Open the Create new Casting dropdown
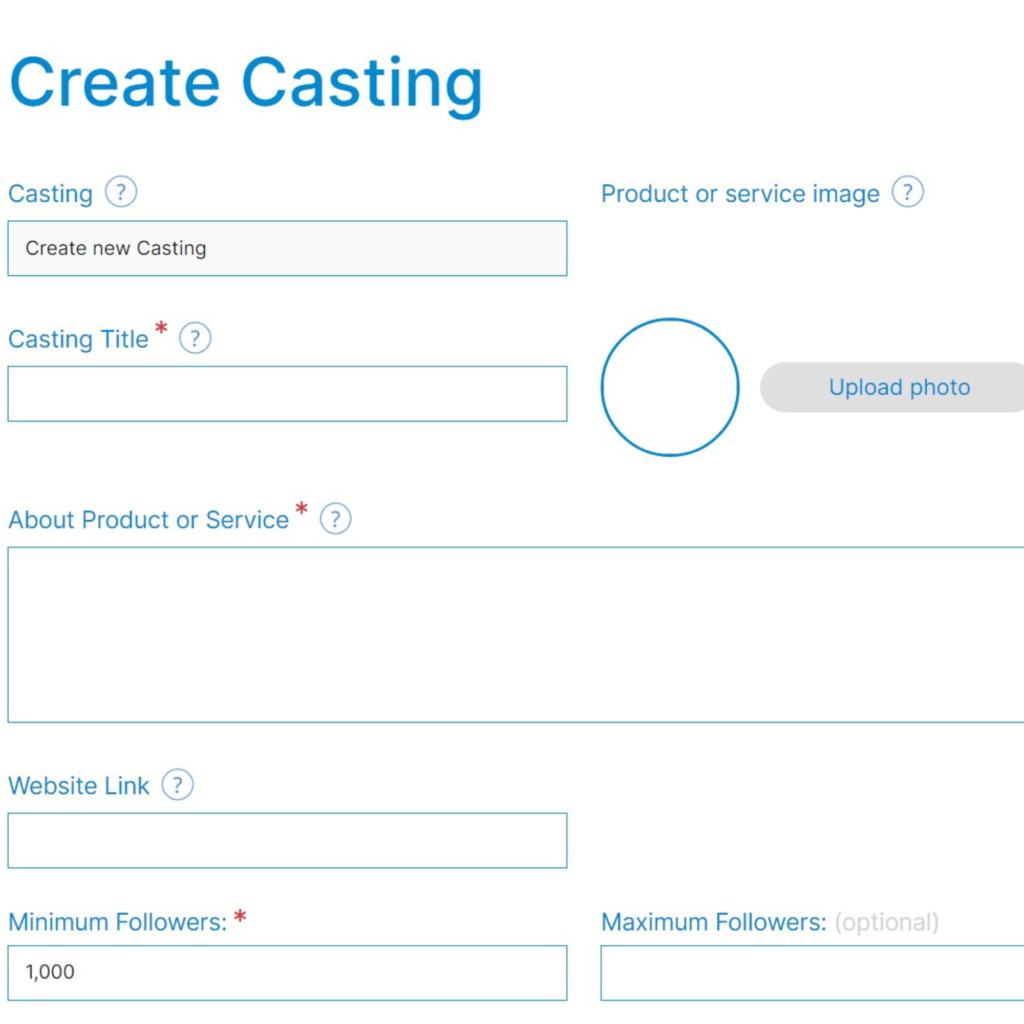This screenshot has width=1024, height=1024. (287, 248)
